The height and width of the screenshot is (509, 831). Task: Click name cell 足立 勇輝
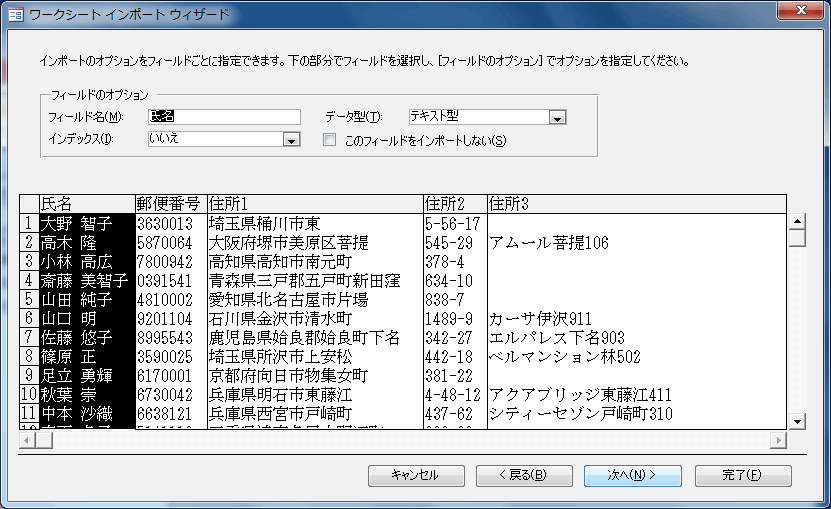pyautogui.click(x=87, y=376)
